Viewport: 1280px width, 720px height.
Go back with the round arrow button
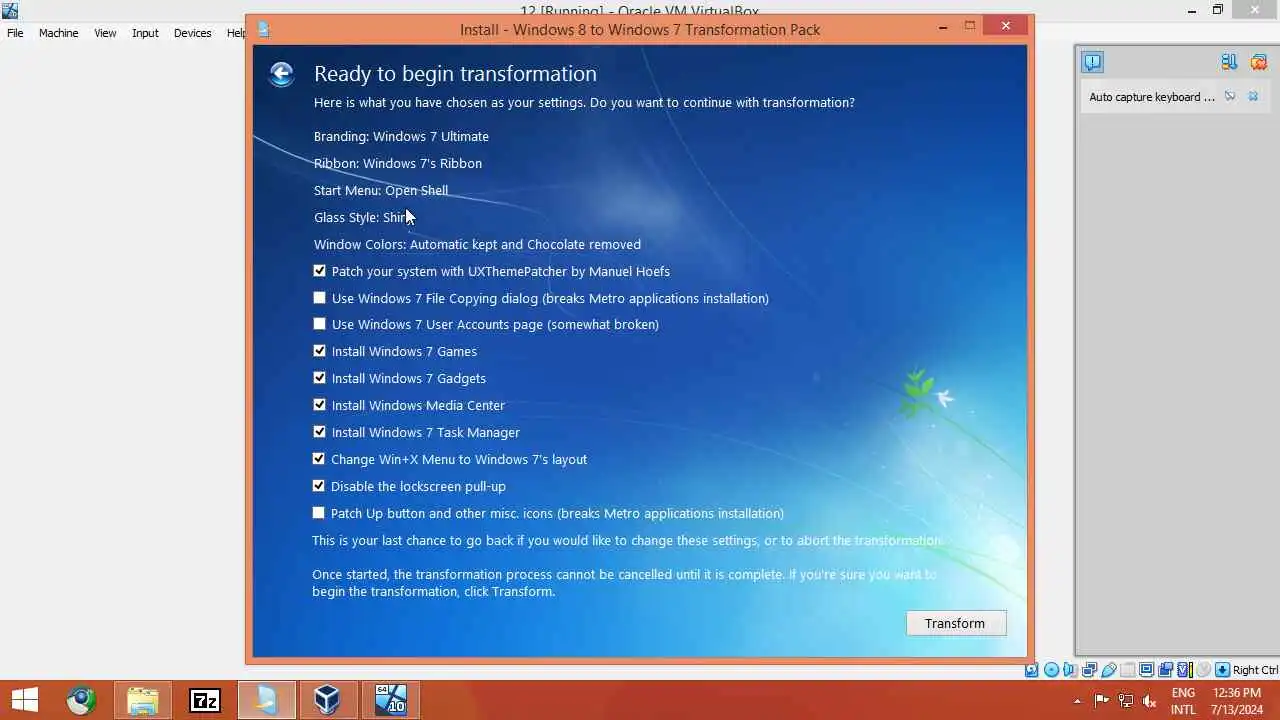point(281,74)
